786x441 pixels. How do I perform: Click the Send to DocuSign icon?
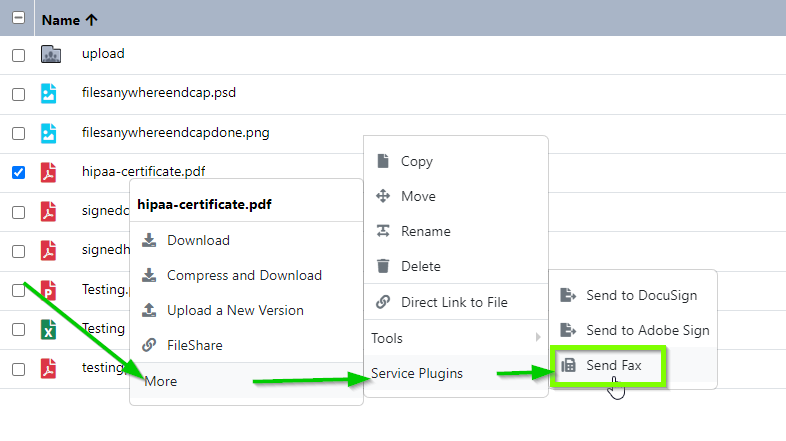[568, 295]
